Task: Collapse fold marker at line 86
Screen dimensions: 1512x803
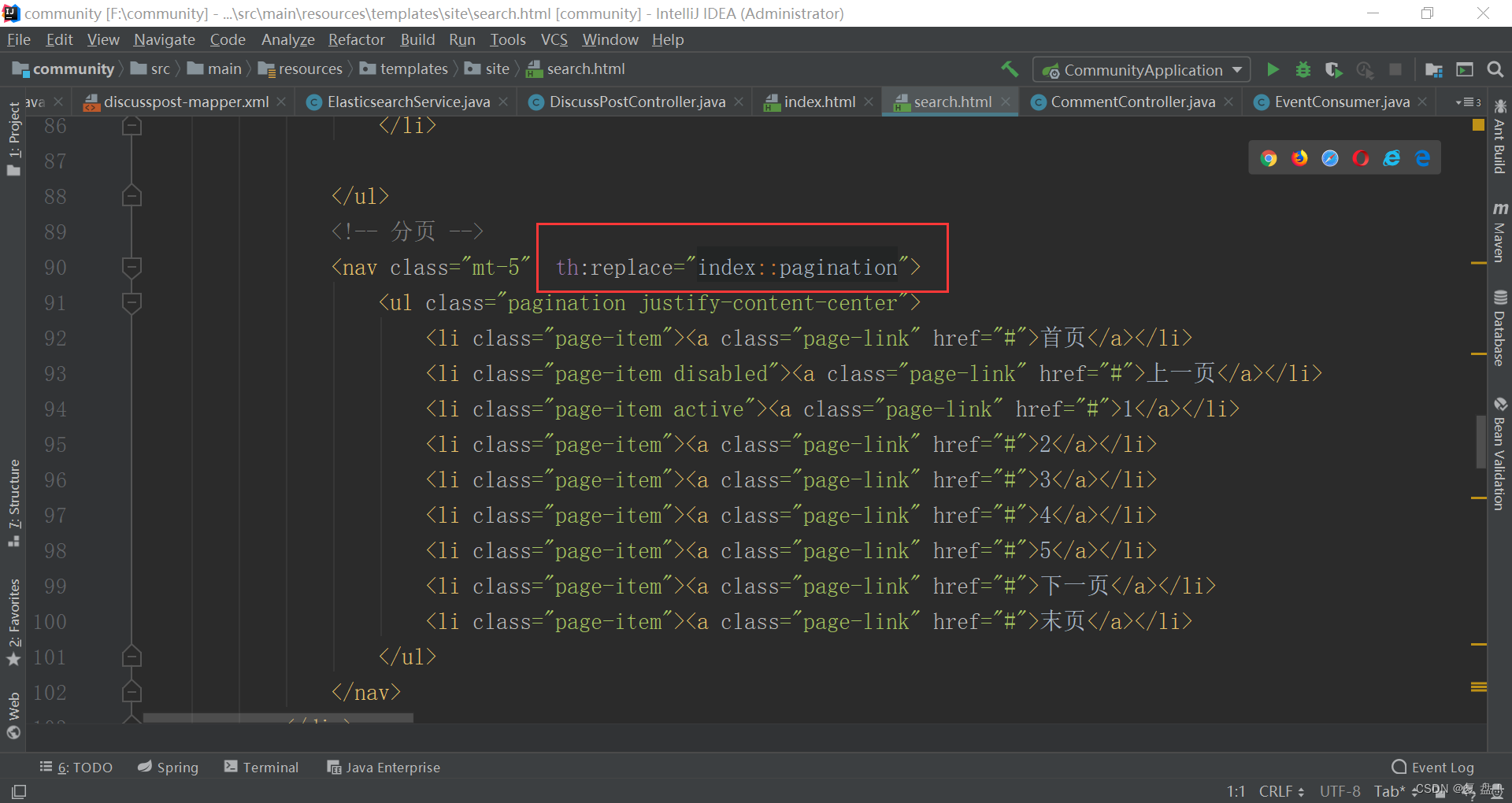Action: [x=132, y=126]
